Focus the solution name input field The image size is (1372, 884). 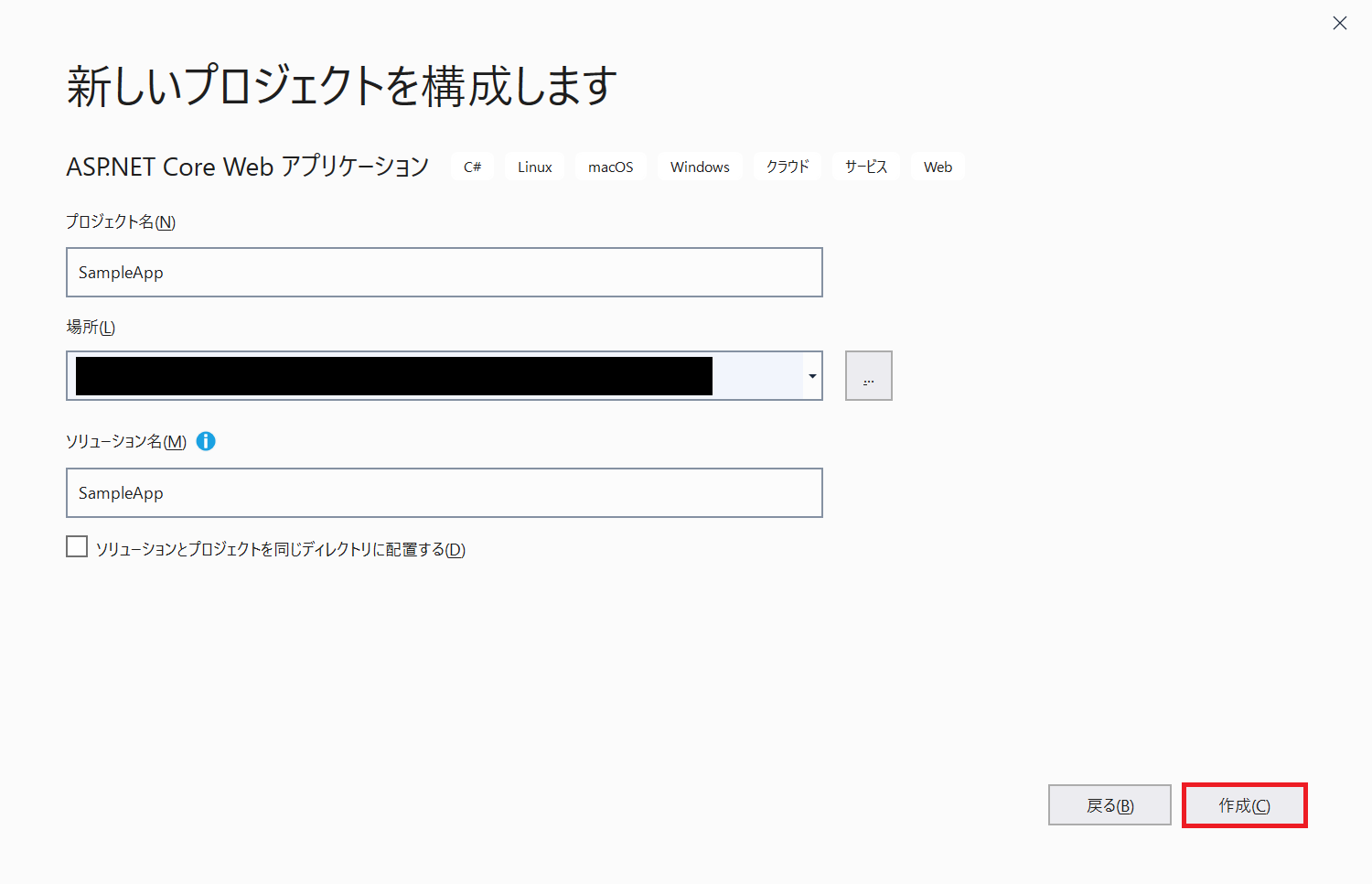click(445, 493)
